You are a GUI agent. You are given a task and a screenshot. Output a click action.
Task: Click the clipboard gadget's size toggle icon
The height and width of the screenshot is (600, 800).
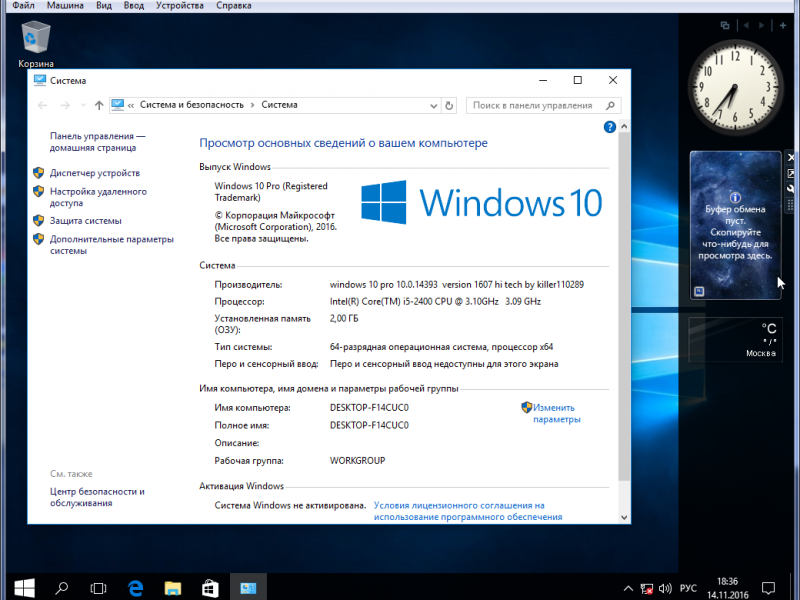[x=790, y=173]
